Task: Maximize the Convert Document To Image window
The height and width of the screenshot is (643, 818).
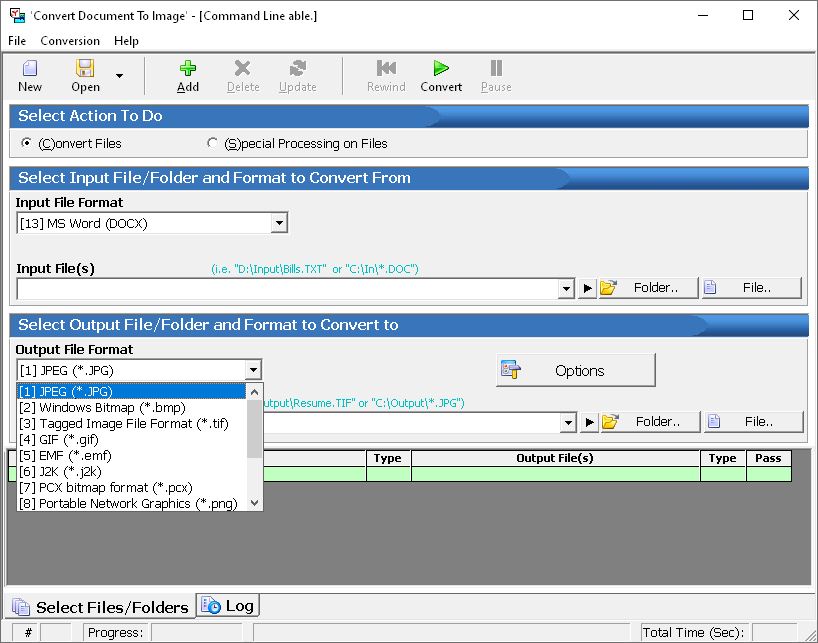Action: [x=748, y=15]
